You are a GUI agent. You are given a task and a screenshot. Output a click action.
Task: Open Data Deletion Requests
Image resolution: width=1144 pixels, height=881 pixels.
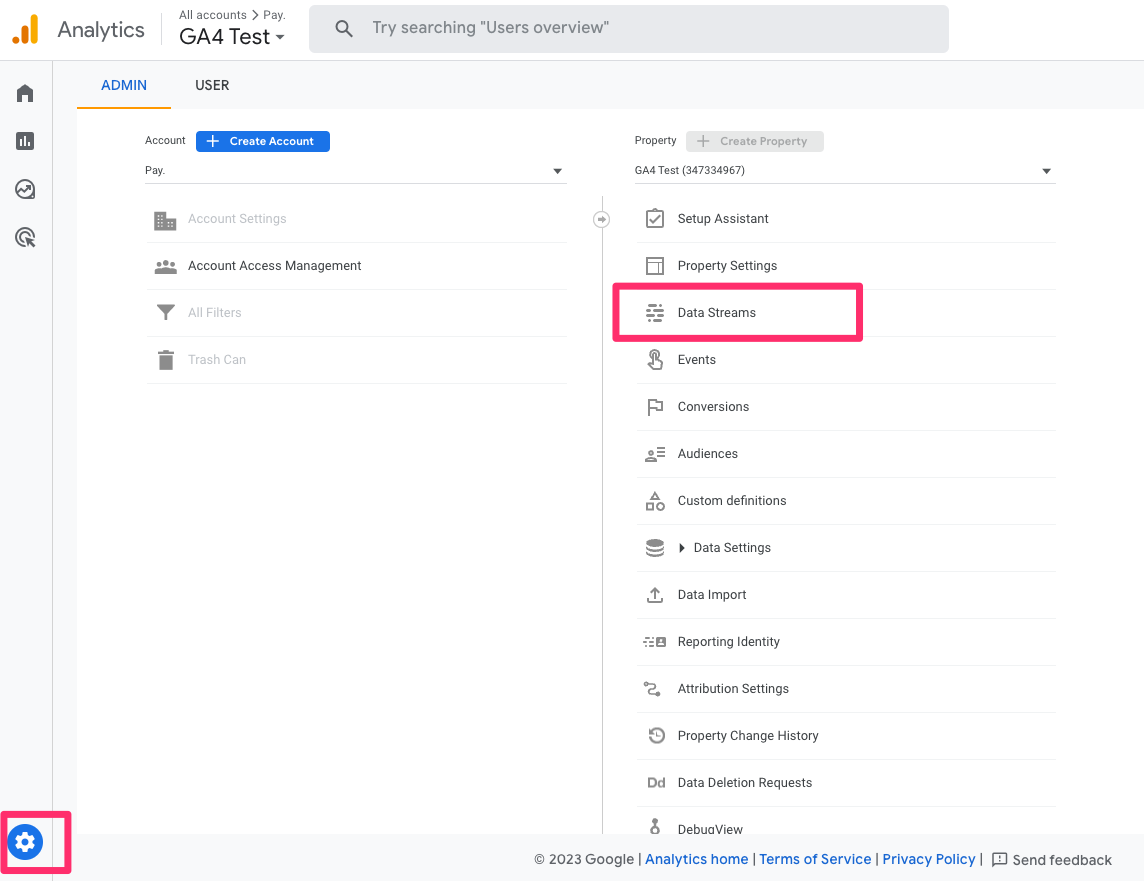pyautogui.click(x=744, y=783)
